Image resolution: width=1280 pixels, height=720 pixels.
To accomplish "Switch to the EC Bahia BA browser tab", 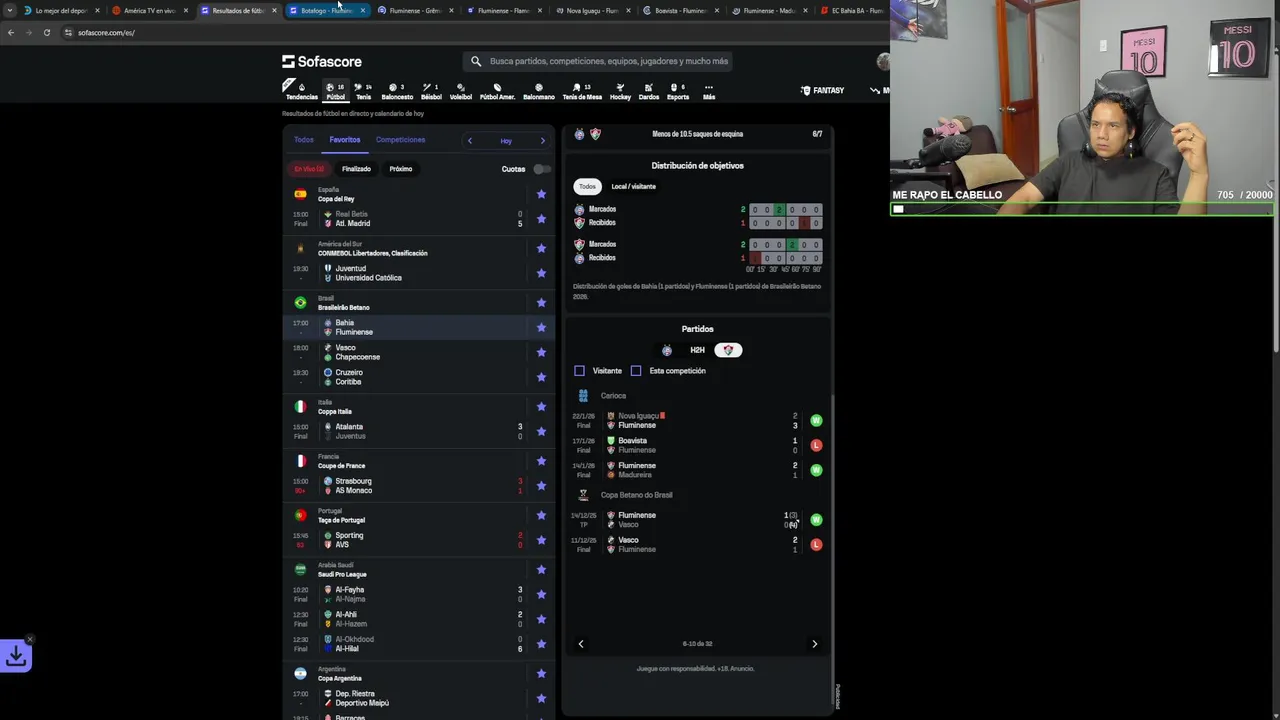I will pos(850,10).
